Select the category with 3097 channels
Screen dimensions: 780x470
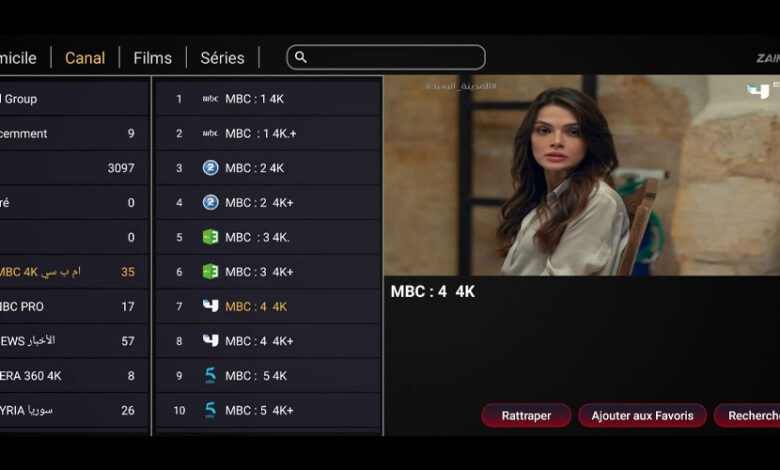point(74,168)
